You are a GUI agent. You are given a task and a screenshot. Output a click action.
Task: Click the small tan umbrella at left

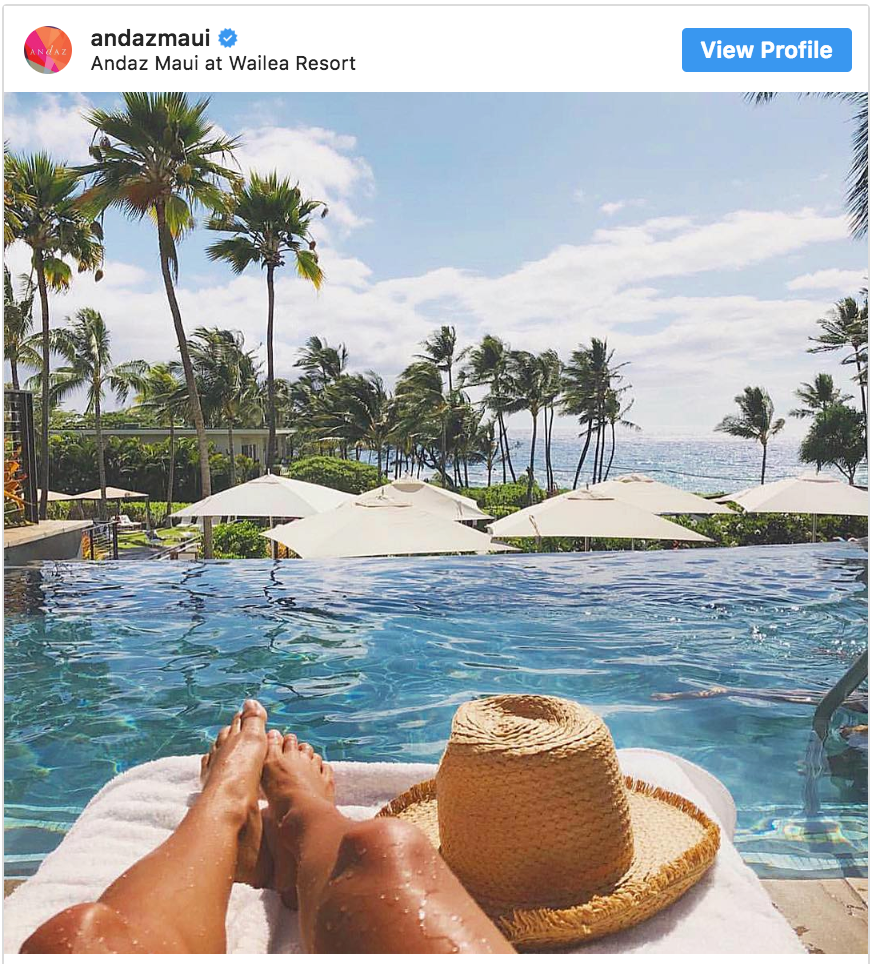point(111,494)
